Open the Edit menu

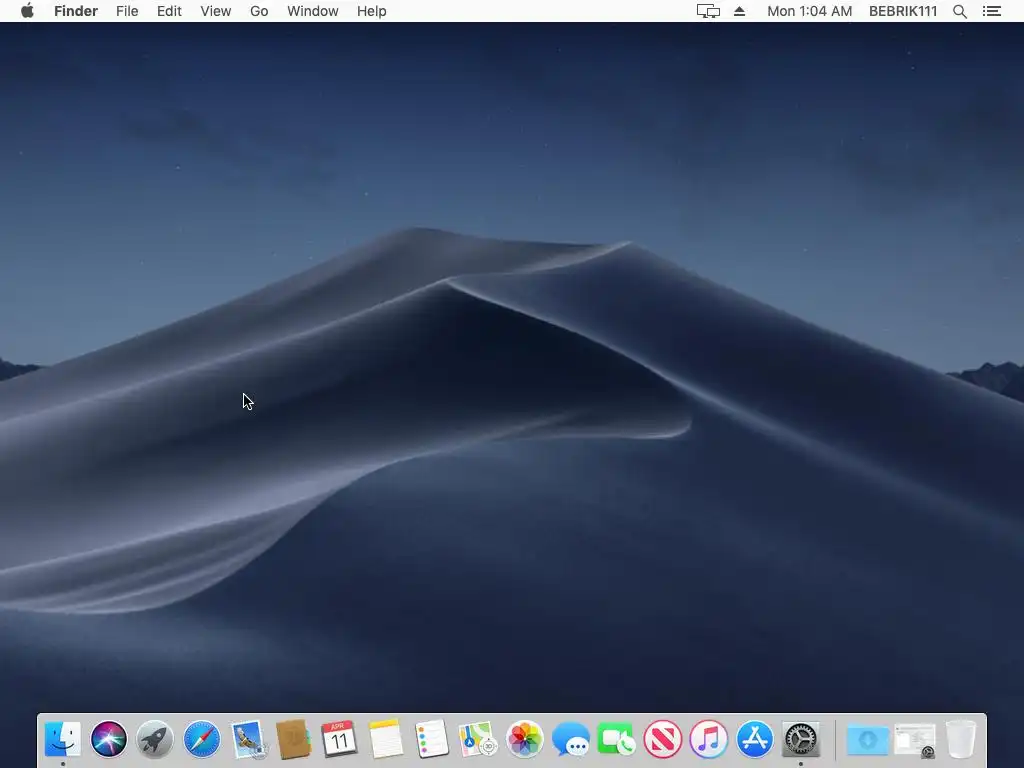coord(169,11)
